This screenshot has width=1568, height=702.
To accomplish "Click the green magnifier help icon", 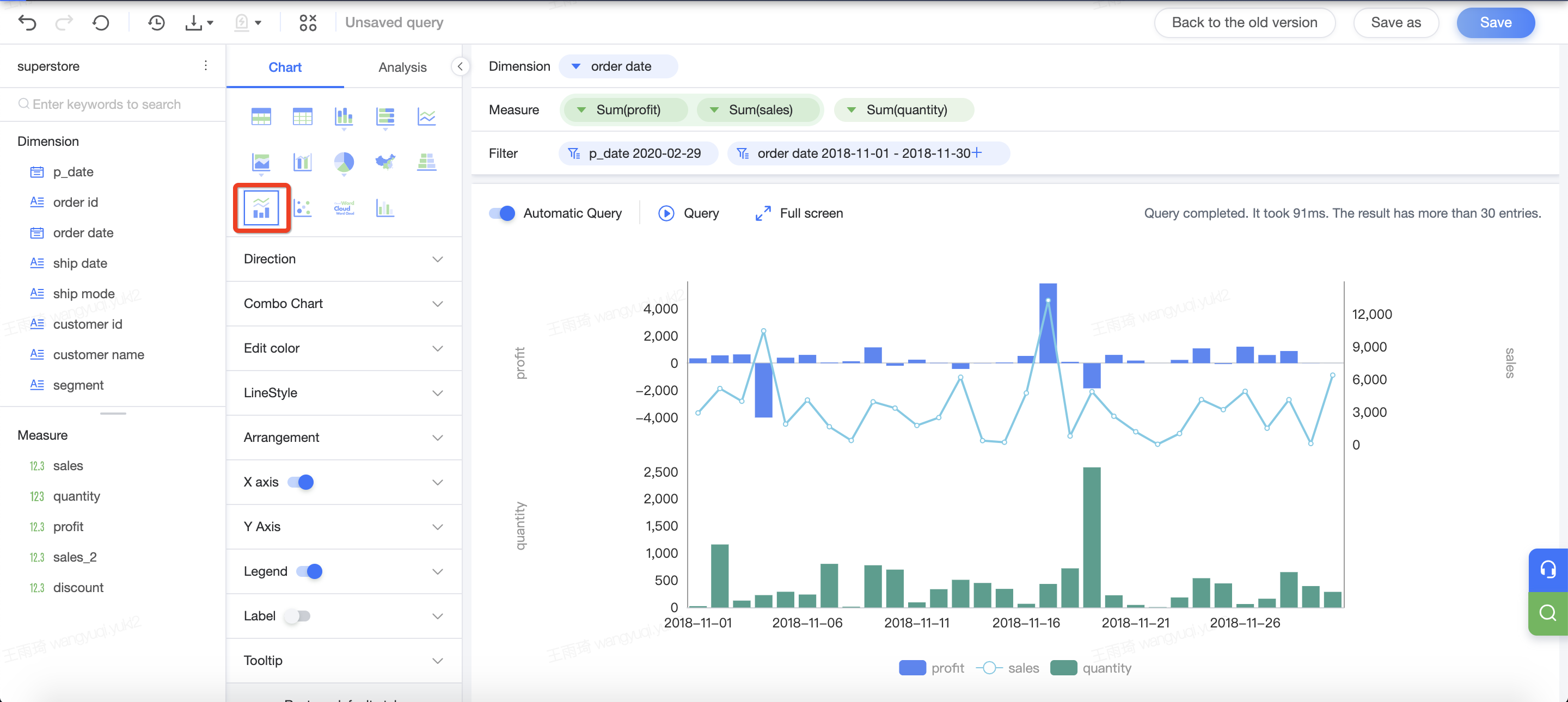I will [1547, 613].
